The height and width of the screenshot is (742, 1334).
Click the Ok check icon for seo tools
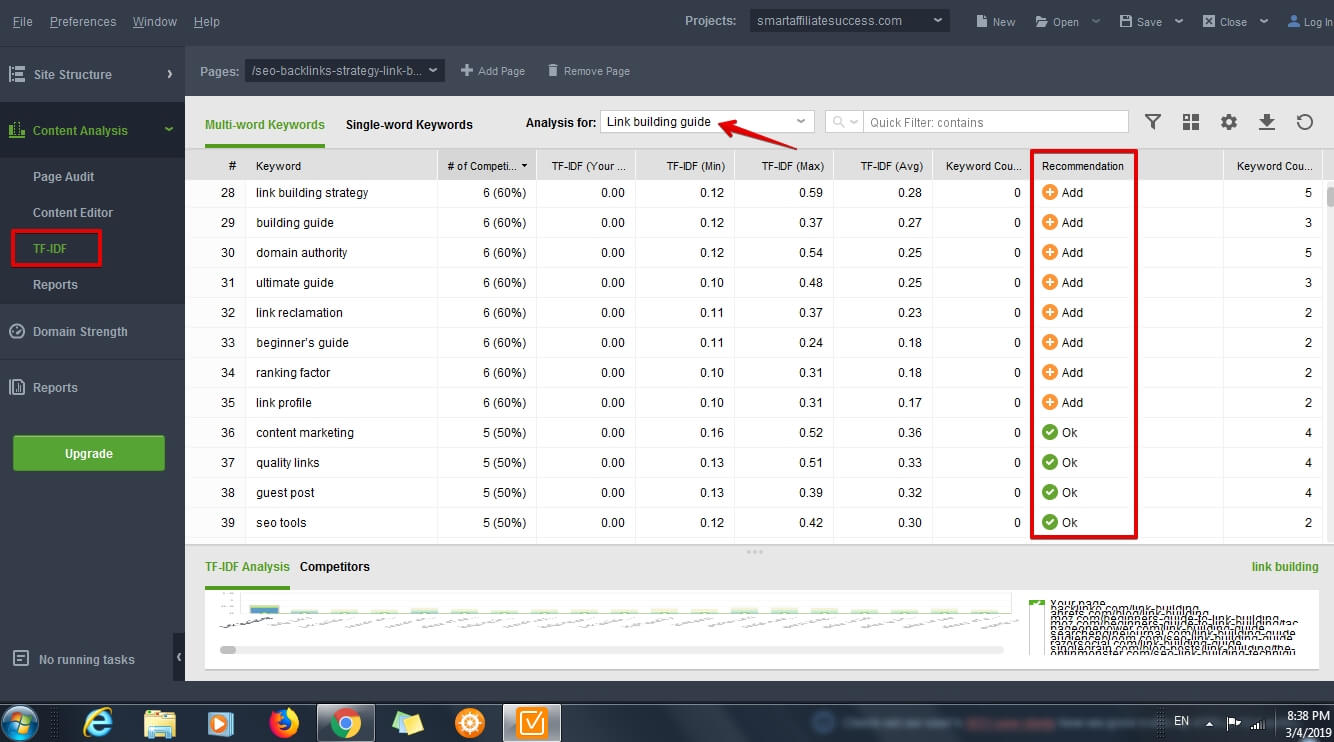1050,522
